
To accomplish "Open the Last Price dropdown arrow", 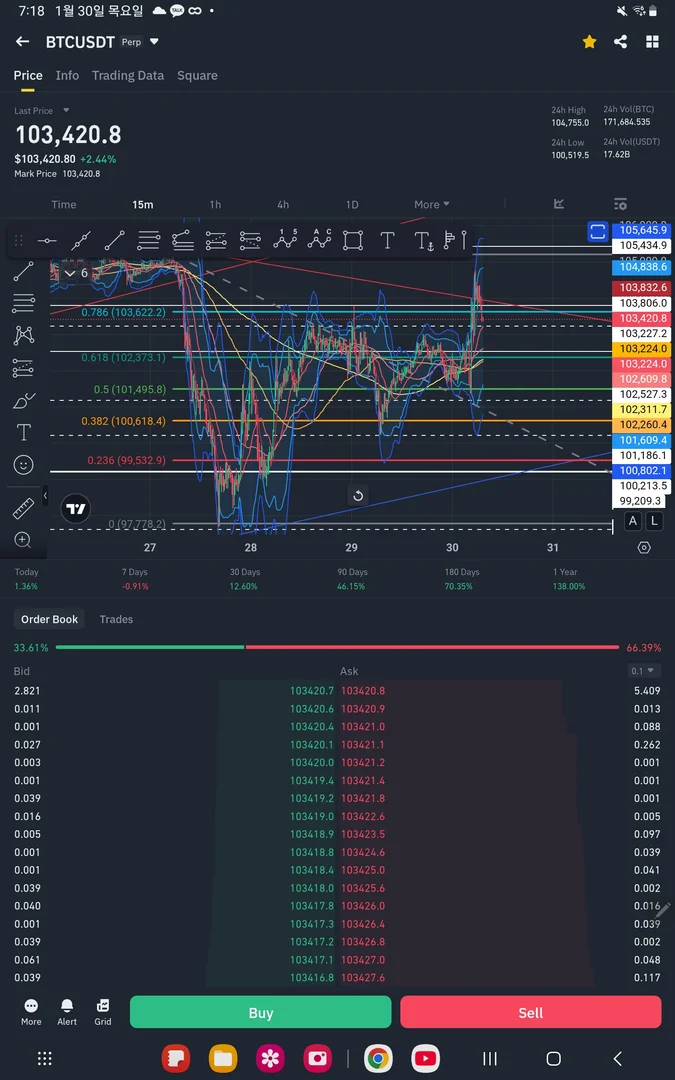I will (67, 110).
